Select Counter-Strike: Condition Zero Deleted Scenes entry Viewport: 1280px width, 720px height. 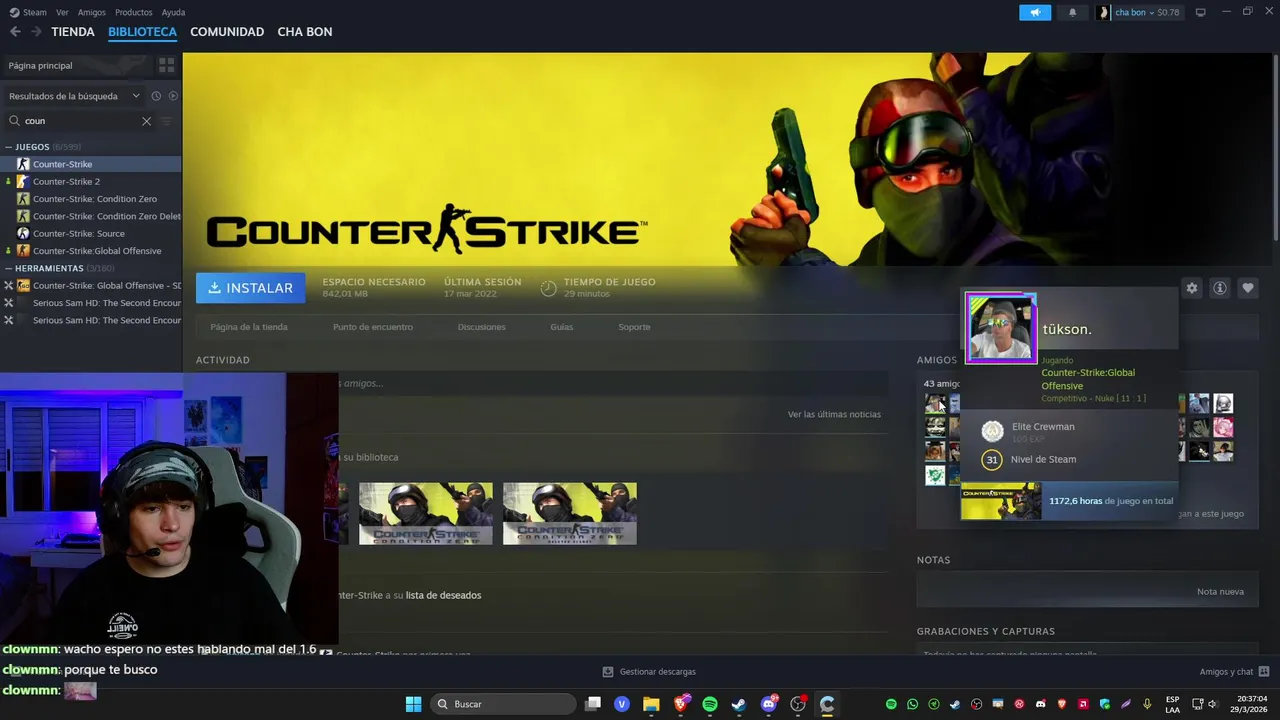(x=91, y=216)
